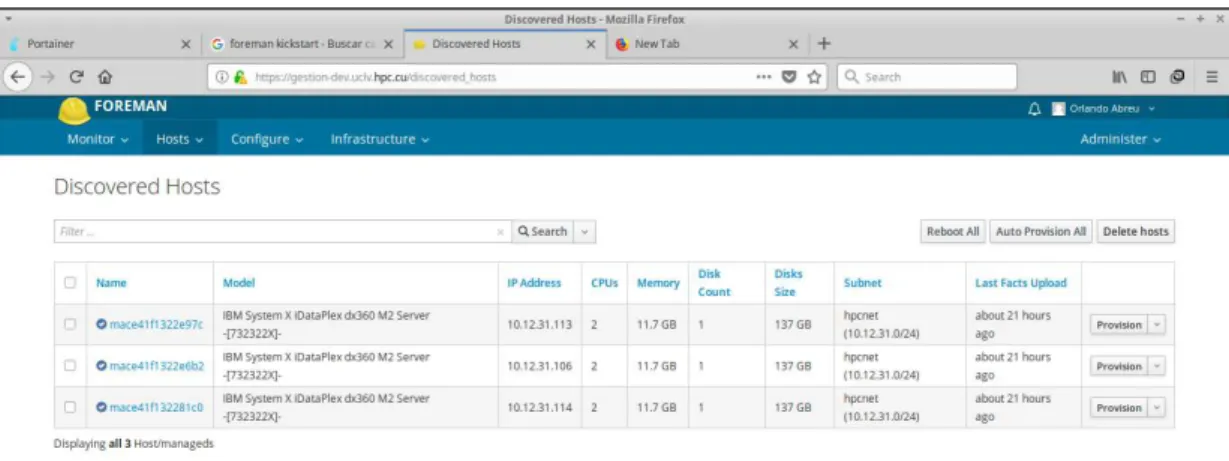Click the Auto Provision All button

pyautogui.click(x=1041, y=231)
